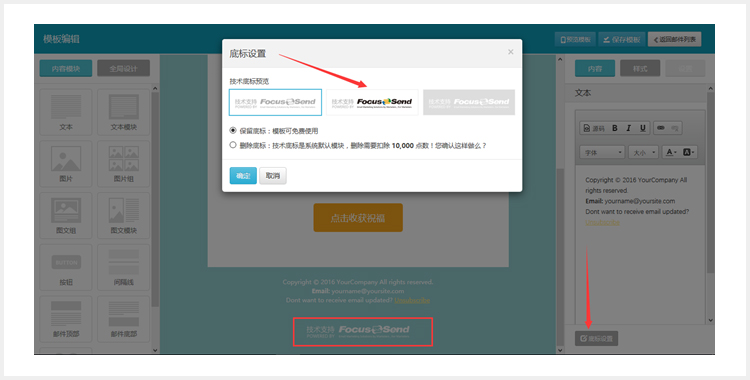Click the canvas scrollbar down arrow
This screenshot has width=750, height=380.
(560, 350)
